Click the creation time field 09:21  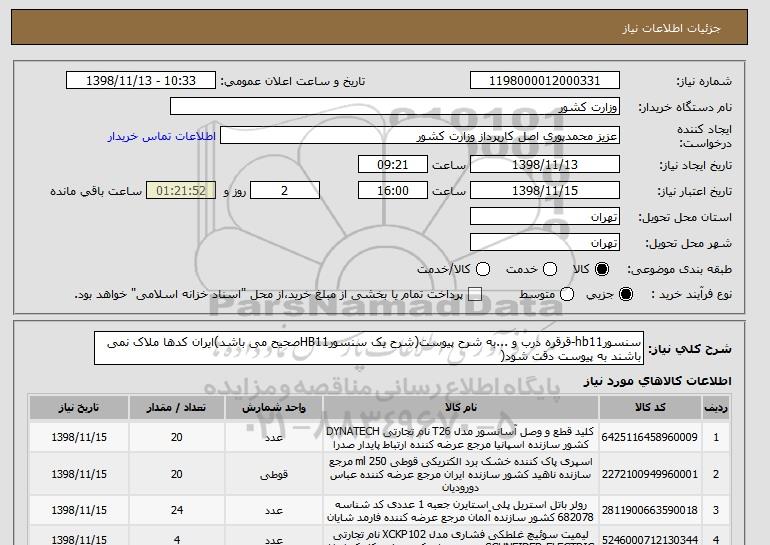[393, 164]
